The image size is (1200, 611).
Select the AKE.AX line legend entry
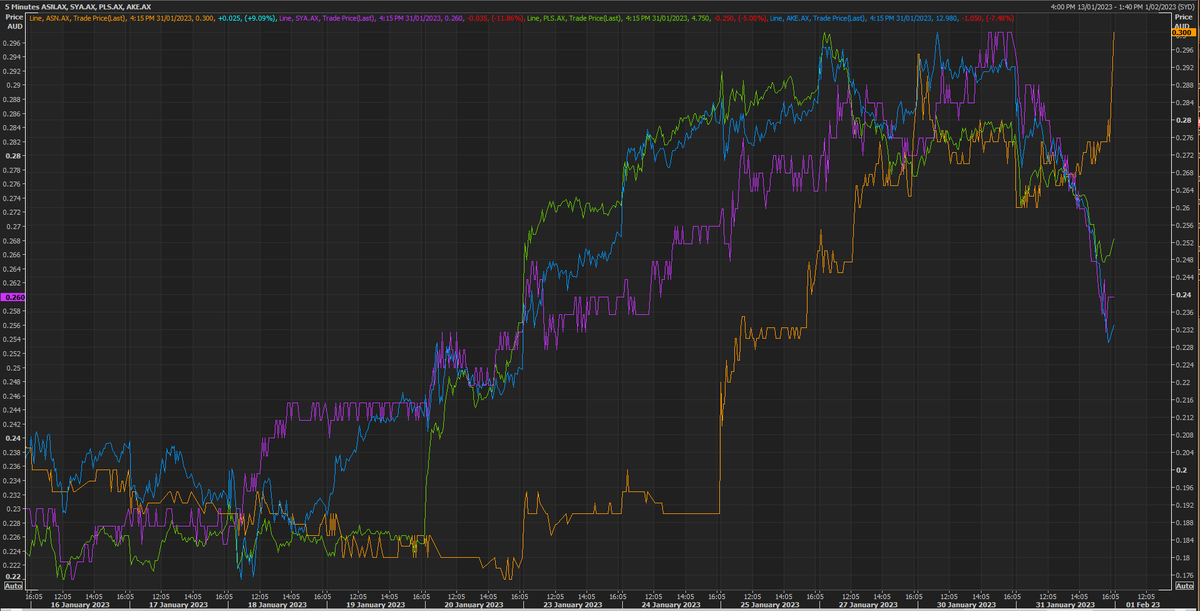891,18
